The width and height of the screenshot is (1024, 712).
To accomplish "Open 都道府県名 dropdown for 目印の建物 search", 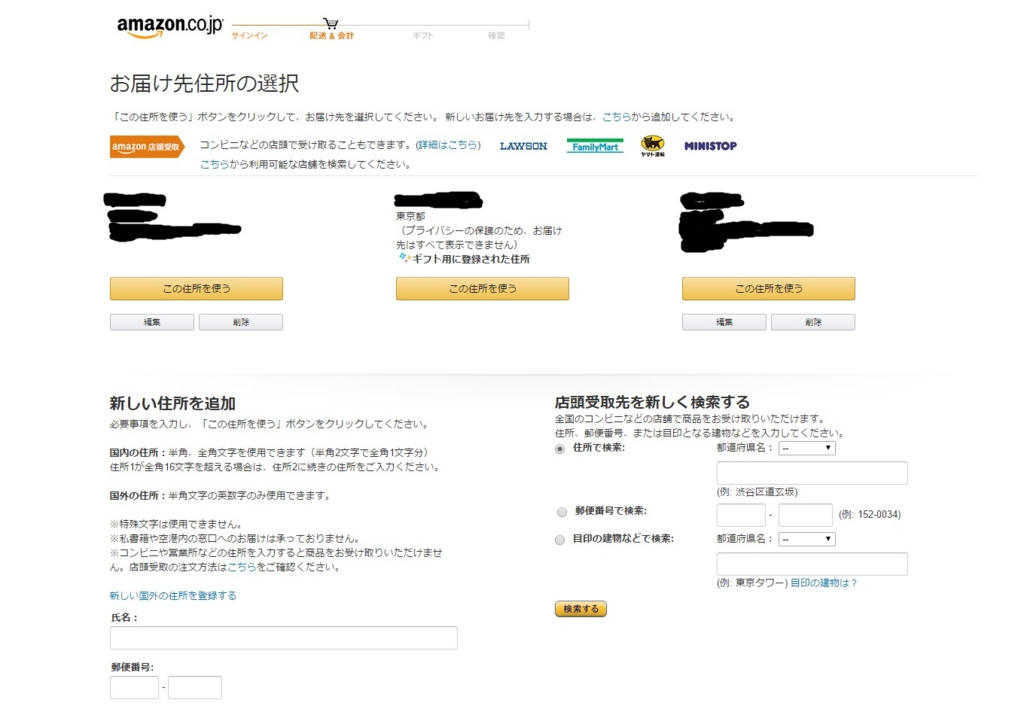I will (807, 539).
